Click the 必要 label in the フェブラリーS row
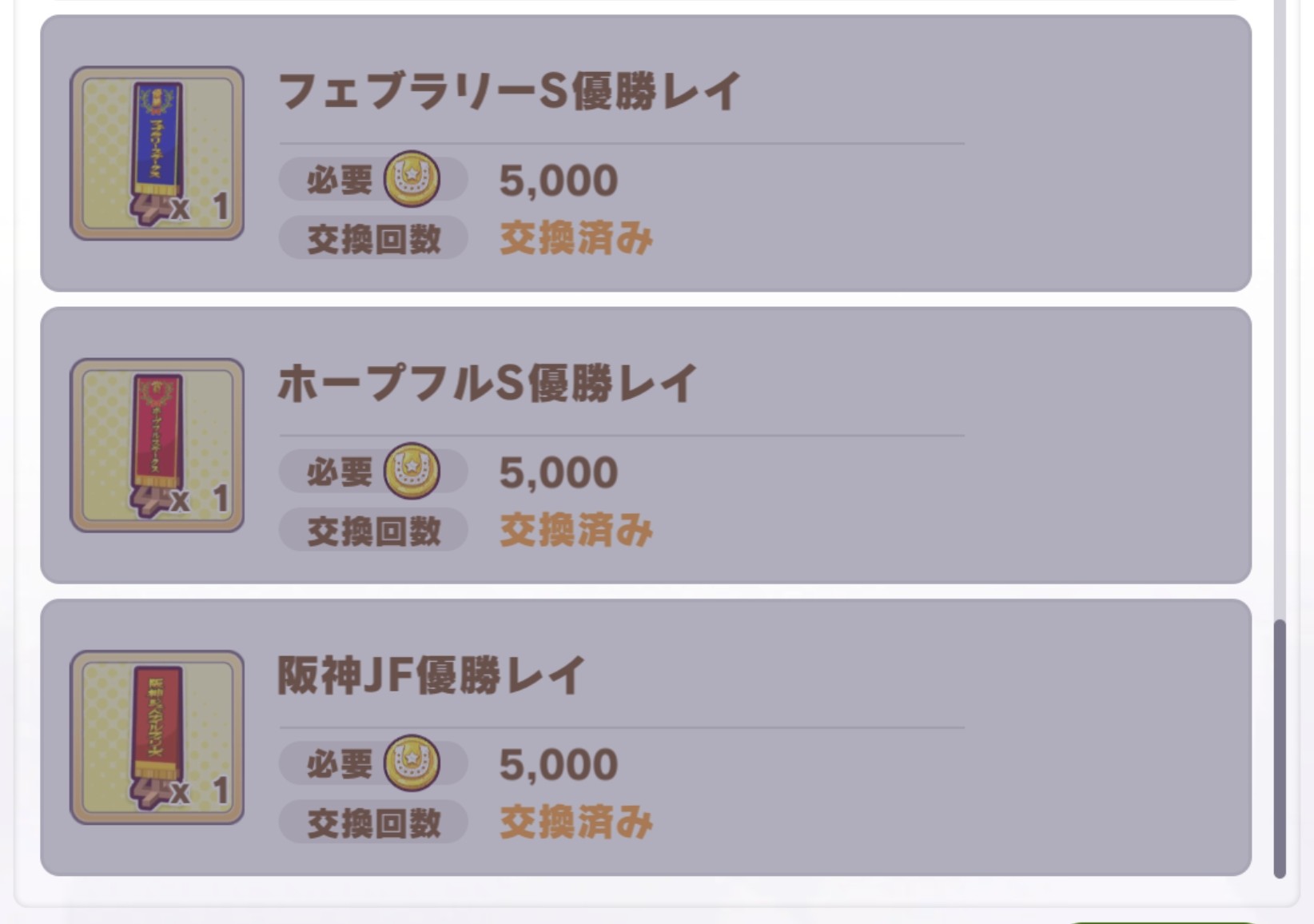 pos(339,180)
